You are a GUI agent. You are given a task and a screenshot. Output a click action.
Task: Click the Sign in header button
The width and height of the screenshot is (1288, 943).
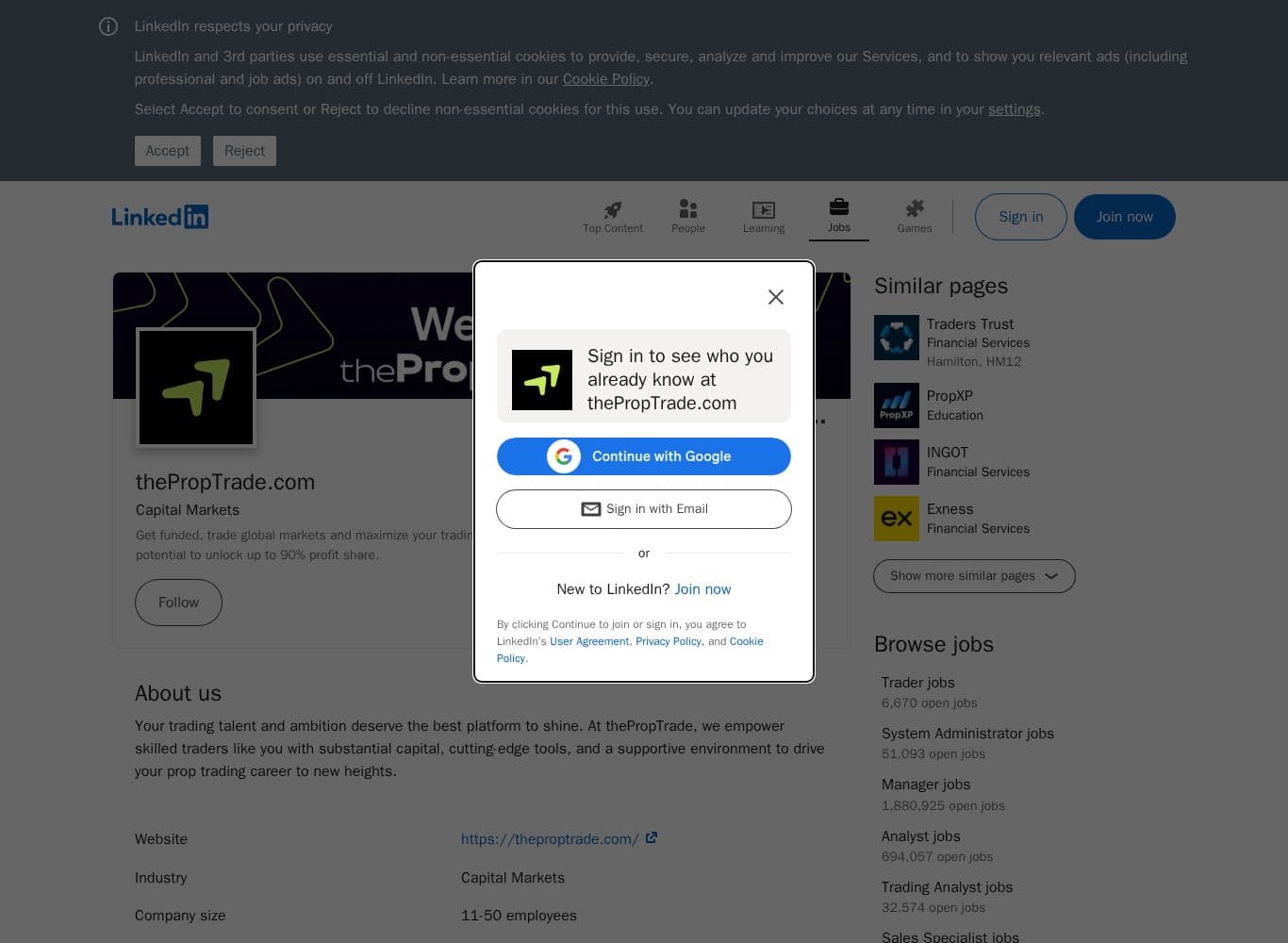[1021, 217]
